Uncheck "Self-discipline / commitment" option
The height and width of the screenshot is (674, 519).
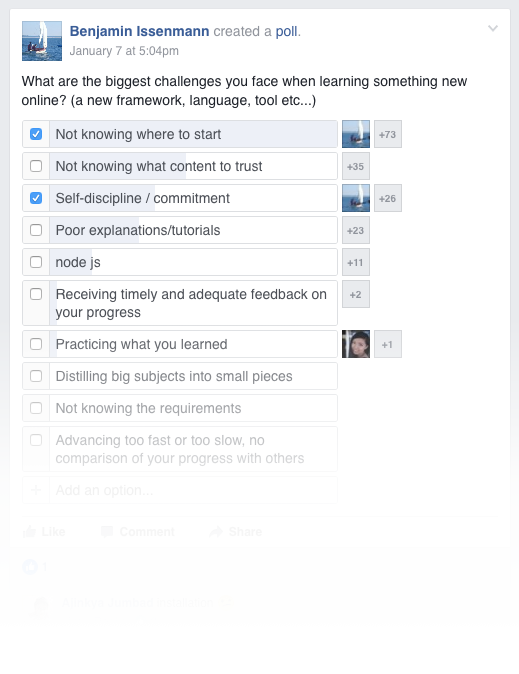(x=36, y=198)
